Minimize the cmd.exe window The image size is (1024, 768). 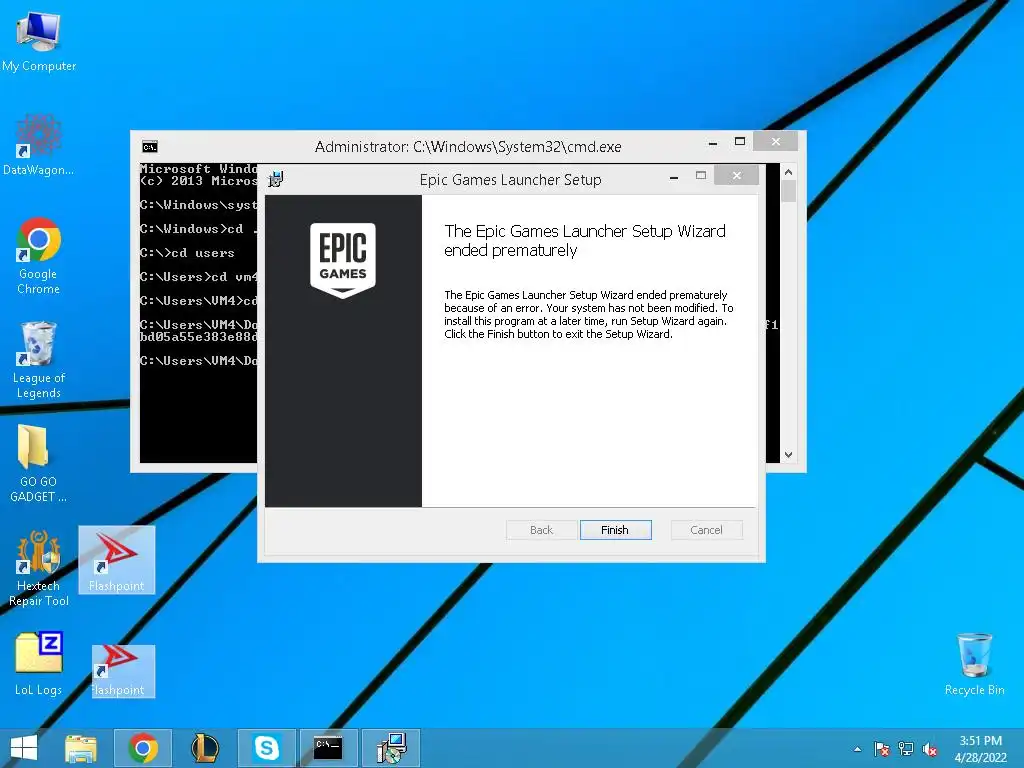point(713,142)
